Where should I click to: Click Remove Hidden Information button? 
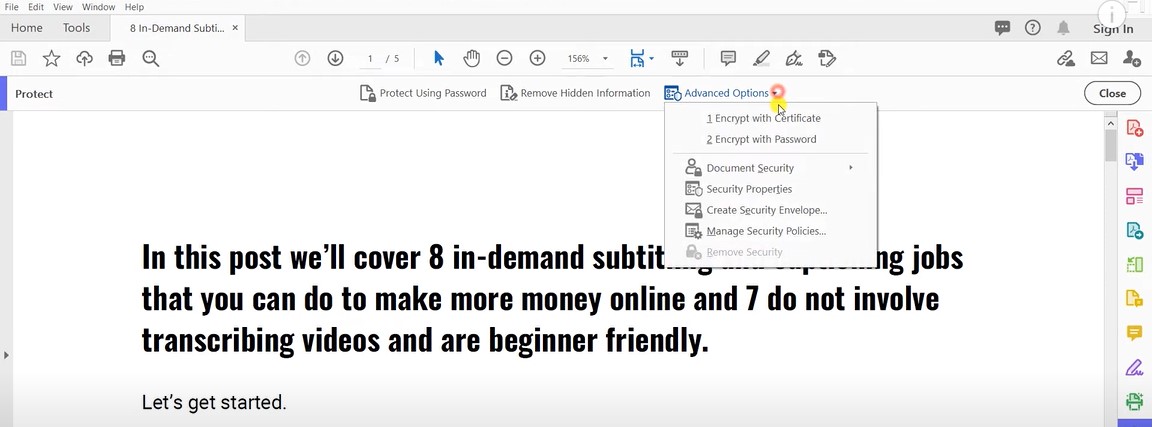[x=575, y=93]
